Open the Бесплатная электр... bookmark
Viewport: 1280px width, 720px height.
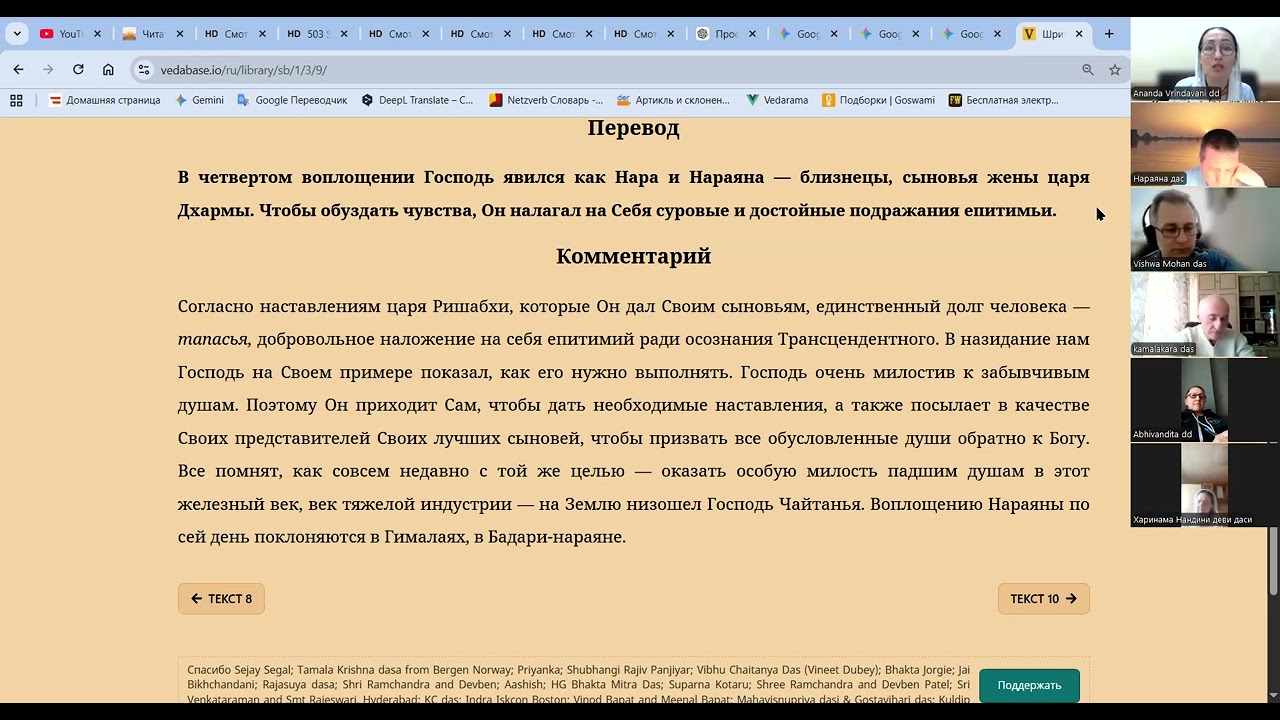(1003, 100)
